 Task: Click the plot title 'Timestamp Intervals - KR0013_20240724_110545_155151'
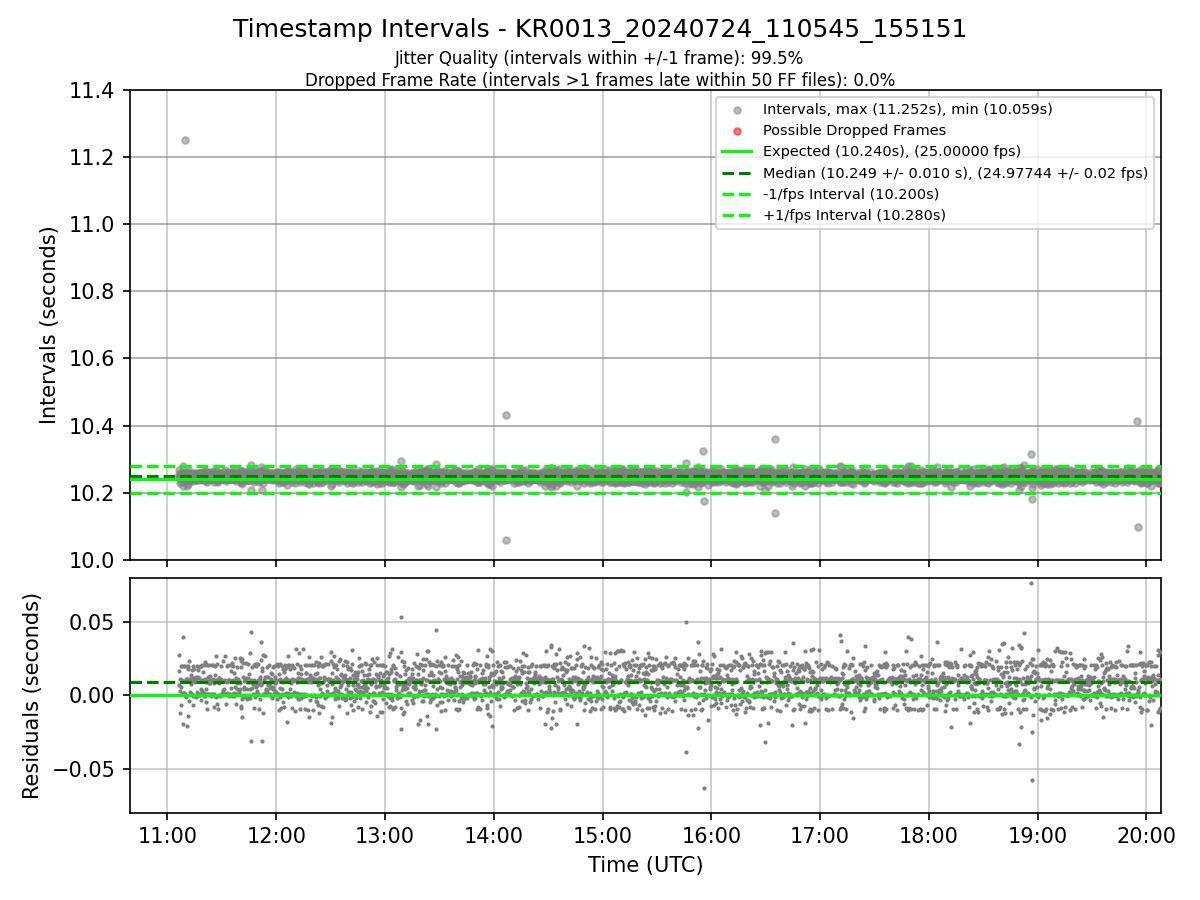click(600, 29)
